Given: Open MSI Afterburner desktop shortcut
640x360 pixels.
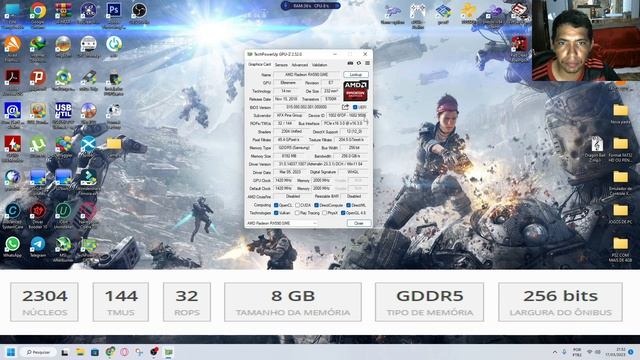Looking at the screenshot, I should click(63, 244).
